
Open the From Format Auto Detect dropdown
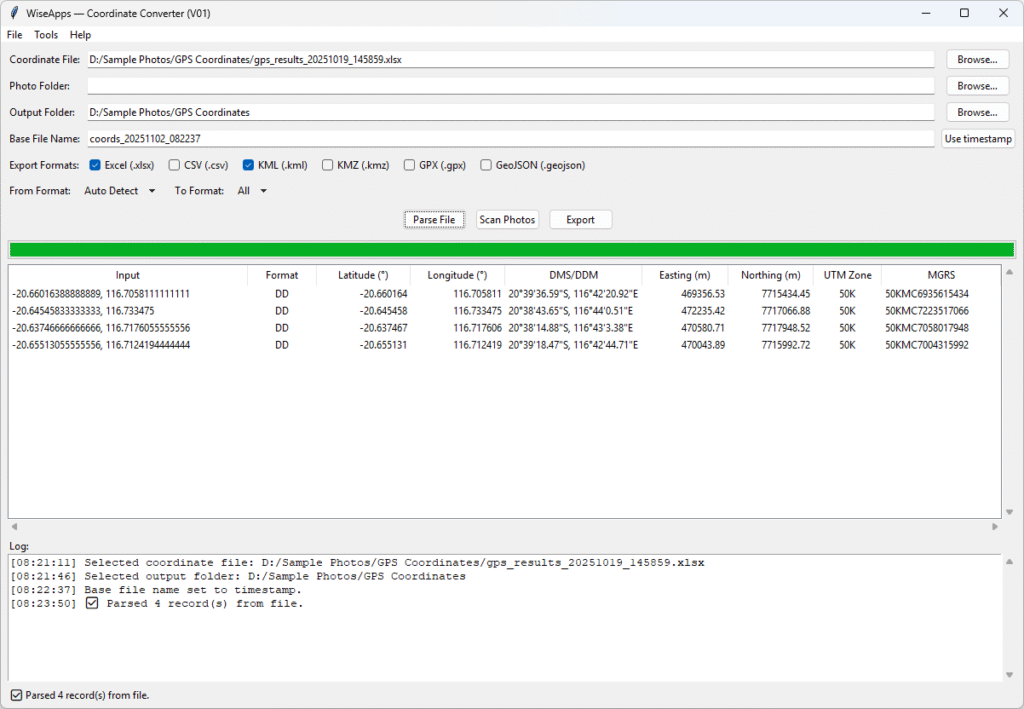pyautogui.click(x=118, y=191)
